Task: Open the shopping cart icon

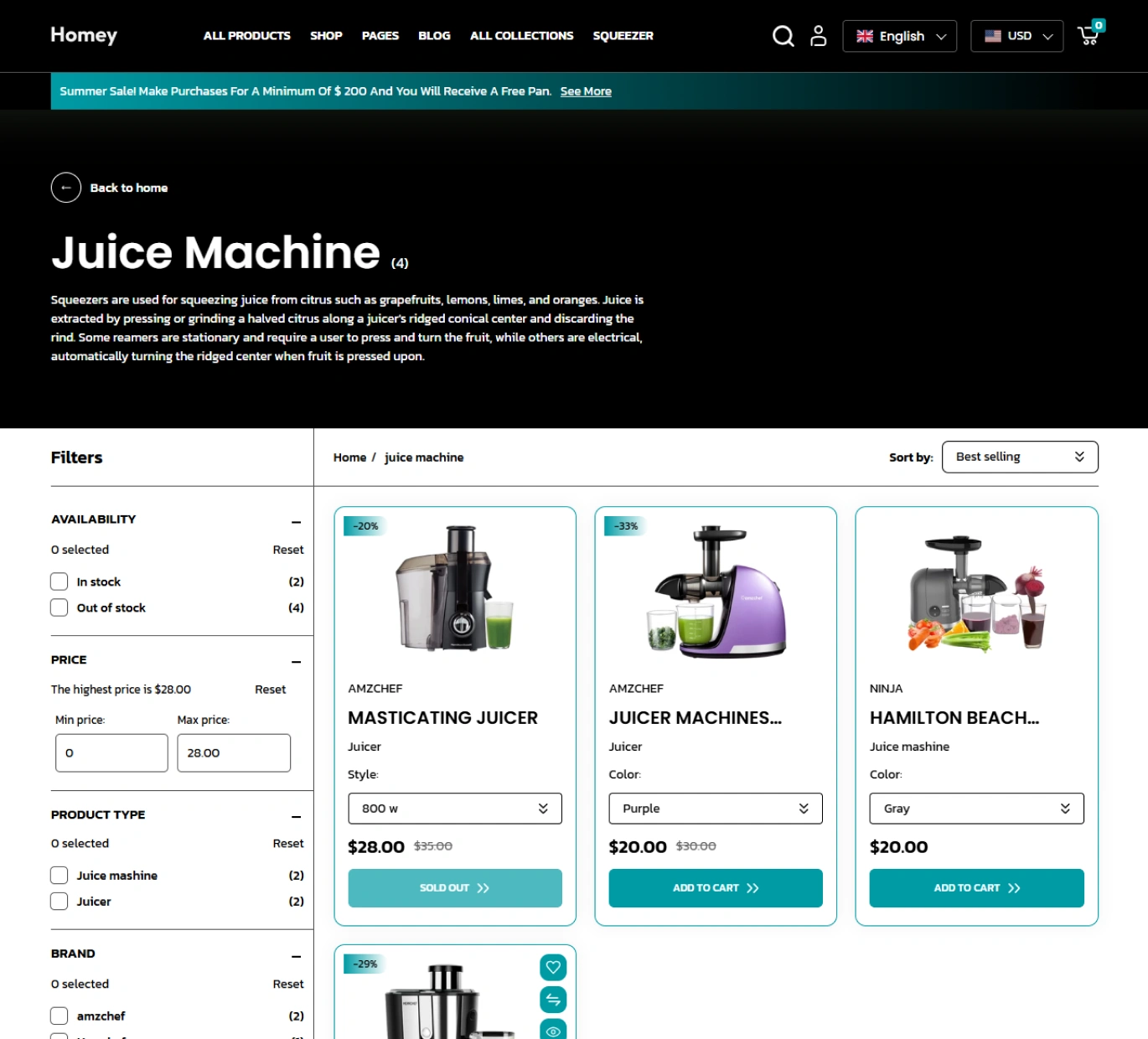Action: [x=1089, y=35]
